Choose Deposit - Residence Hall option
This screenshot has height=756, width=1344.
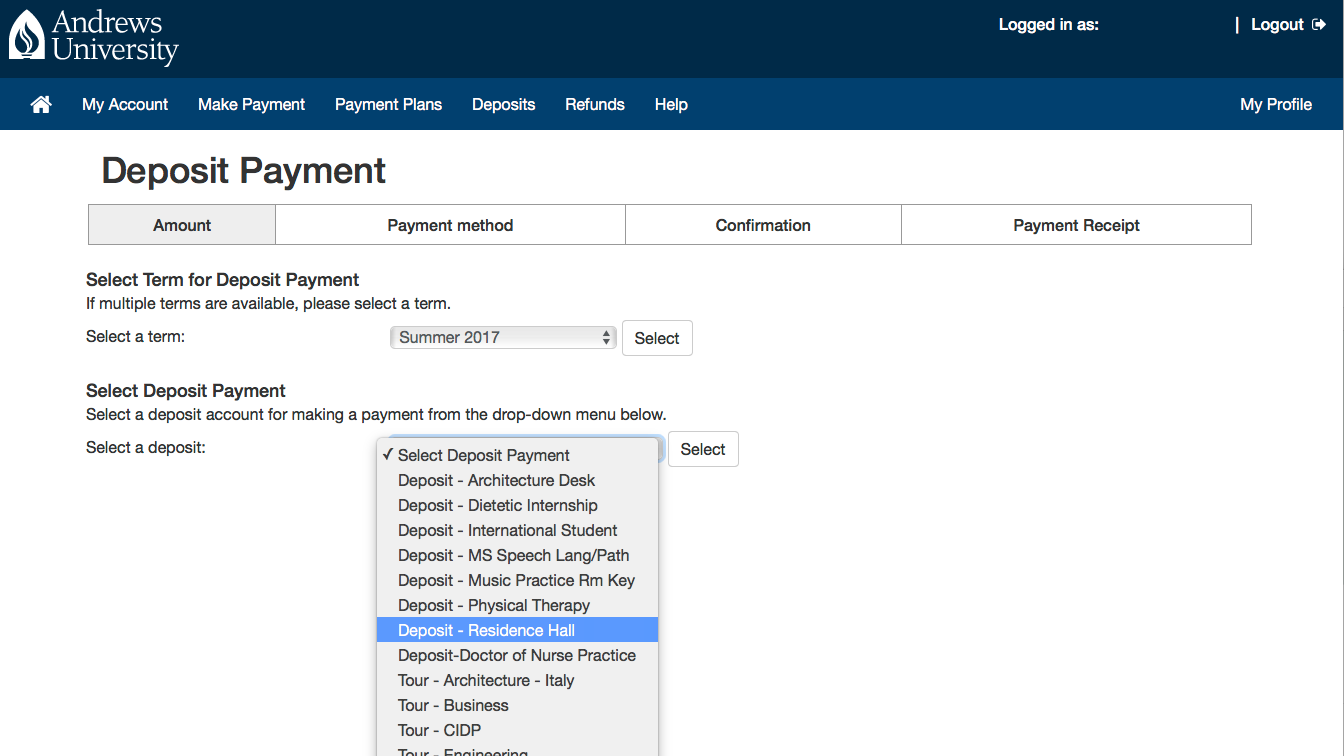click(517, 630)
